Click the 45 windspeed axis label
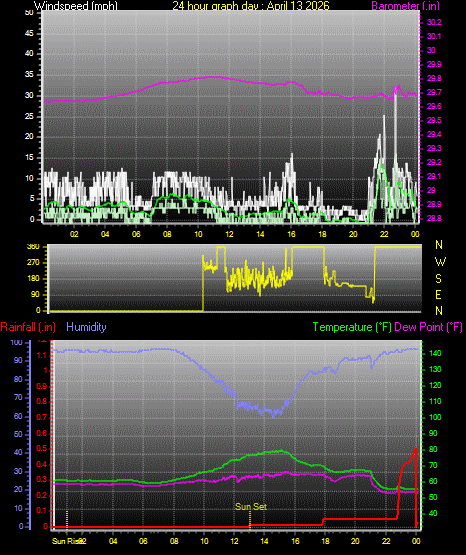Viewport: 466px width, 555px height. (x=30, y=34)
